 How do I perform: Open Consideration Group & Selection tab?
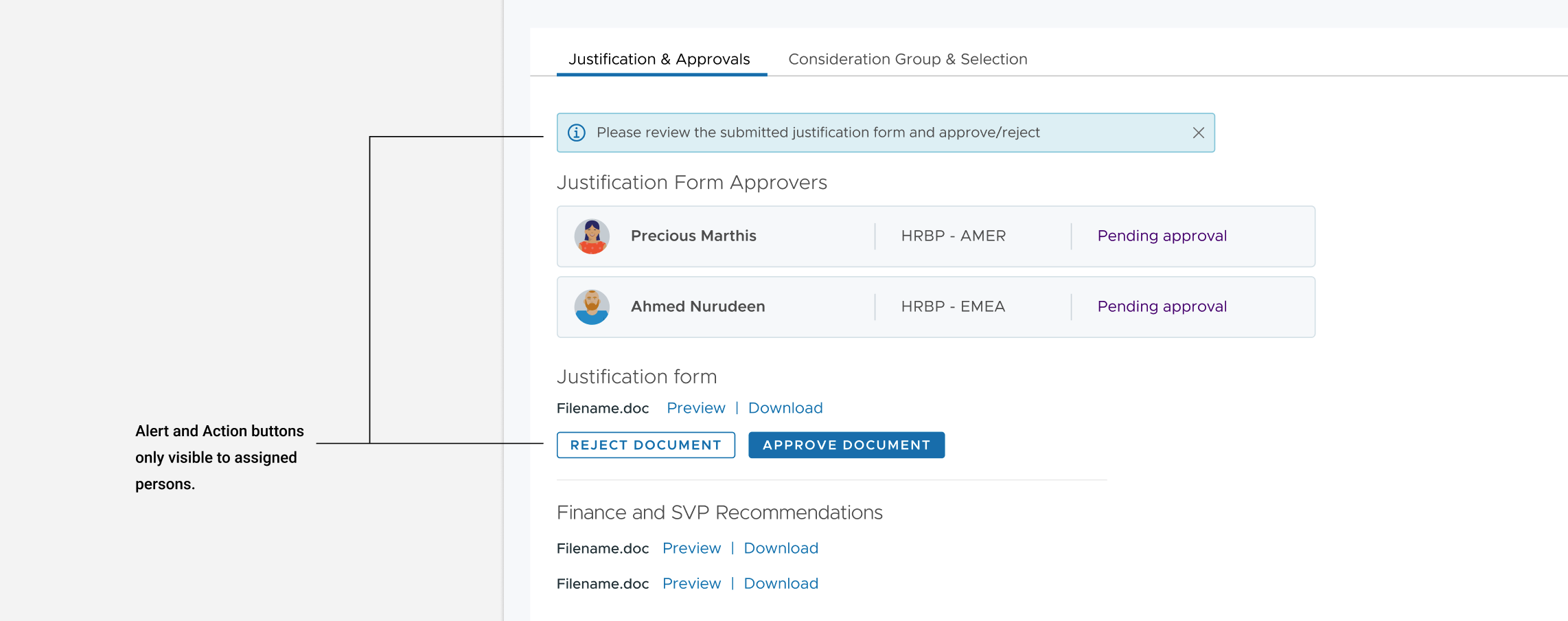coord(907,59)
